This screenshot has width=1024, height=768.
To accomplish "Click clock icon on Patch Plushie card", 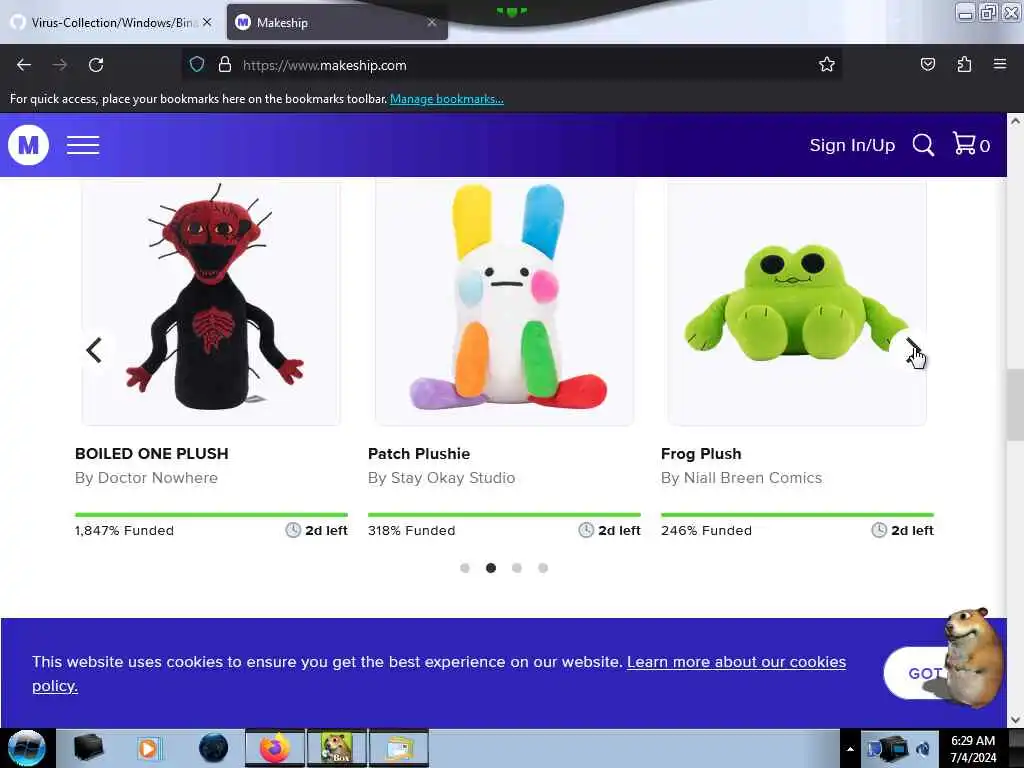I will tap(586, 530).
